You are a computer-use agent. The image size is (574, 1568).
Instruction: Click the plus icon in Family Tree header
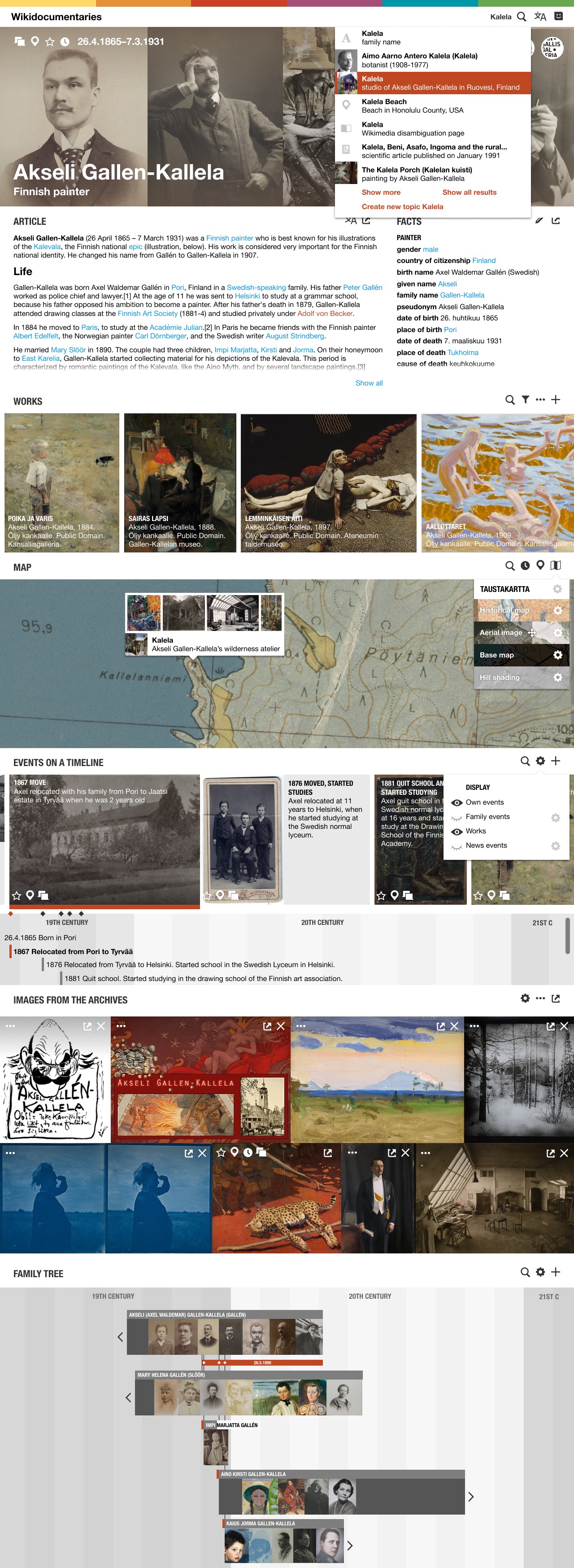[555, 1272]
